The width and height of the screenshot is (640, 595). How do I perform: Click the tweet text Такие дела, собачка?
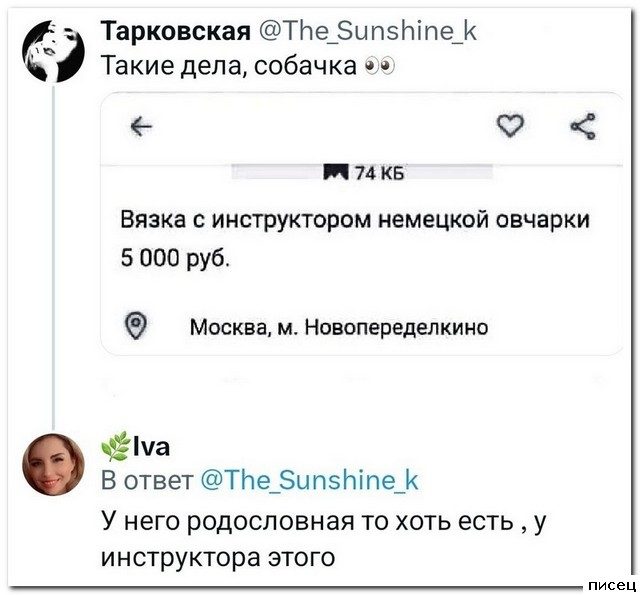coord(233,68)
